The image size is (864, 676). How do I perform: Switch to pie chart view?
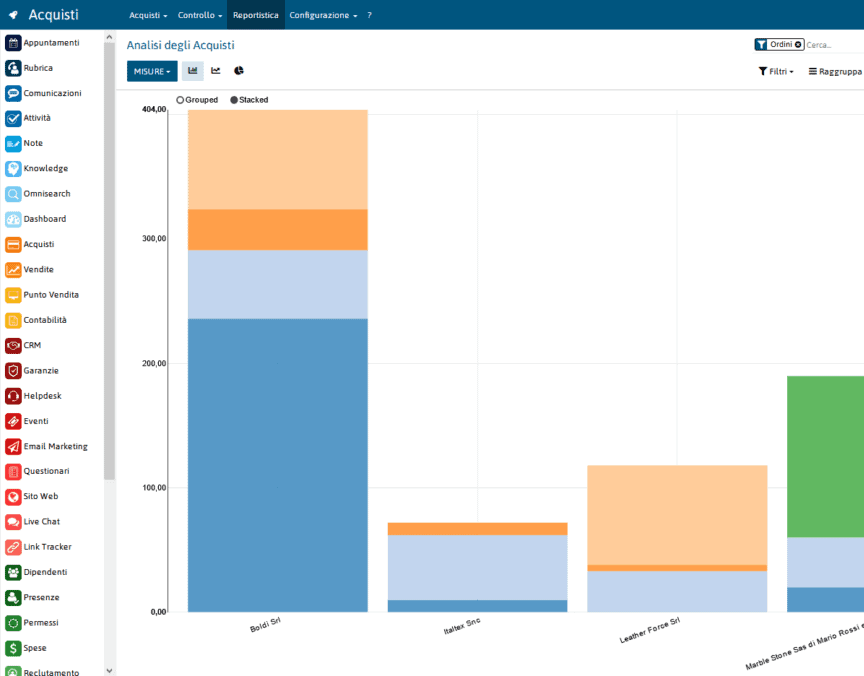click(239, 71)
